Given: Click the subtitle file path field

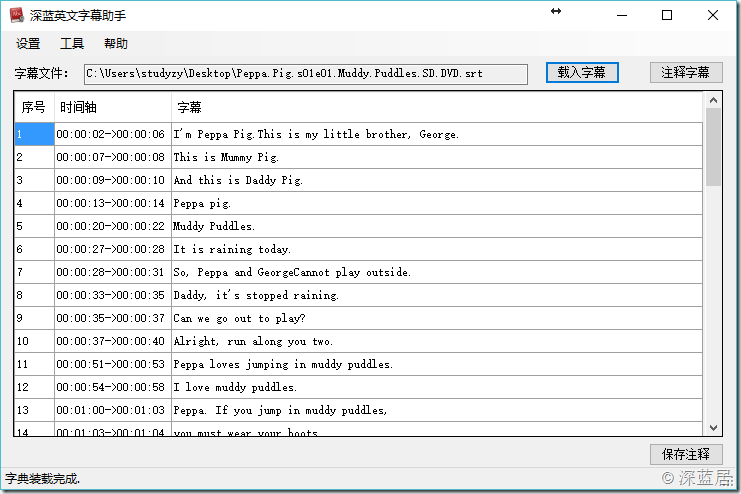Looking at the screenshot, I should coord(305,74).
